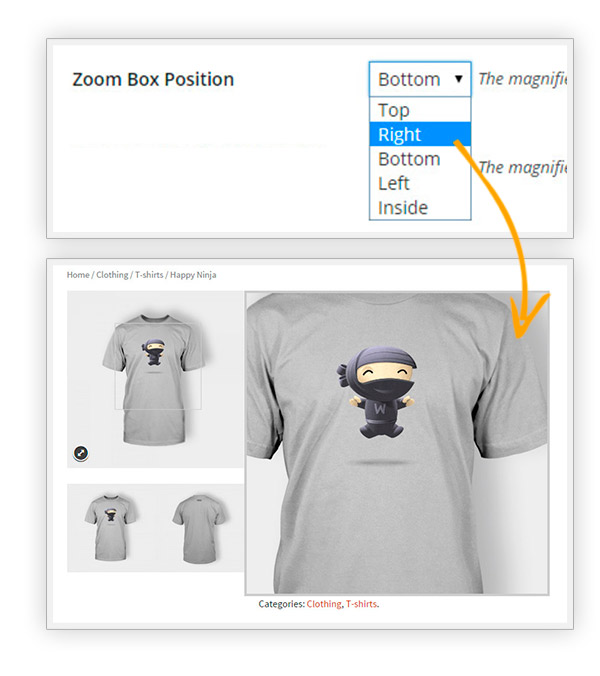This screenshot has height=676, width=600.
Task: Open Clothing breadcrumb link
Action: click(112, 275)
